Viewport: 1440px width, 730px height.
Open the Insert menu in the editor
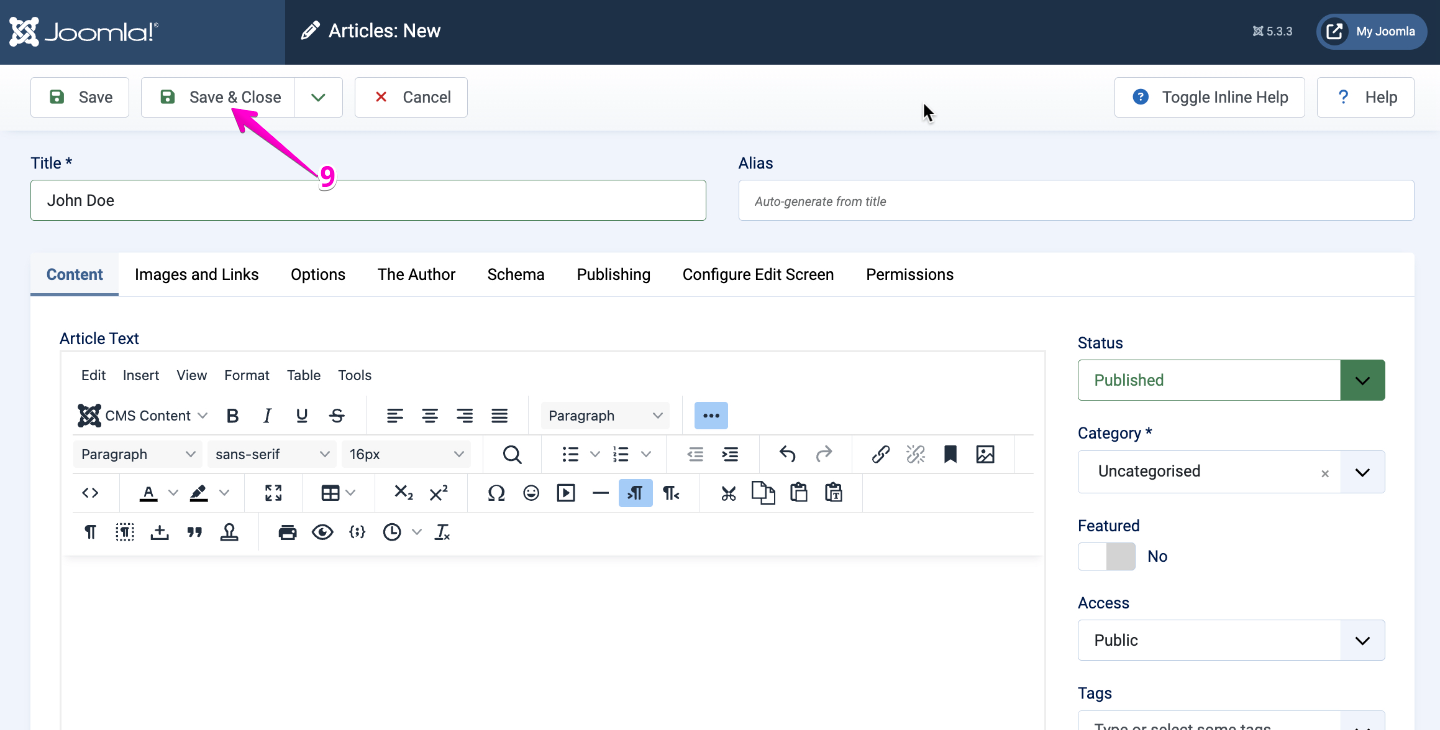pyautogui.click(x=141, y=375)
